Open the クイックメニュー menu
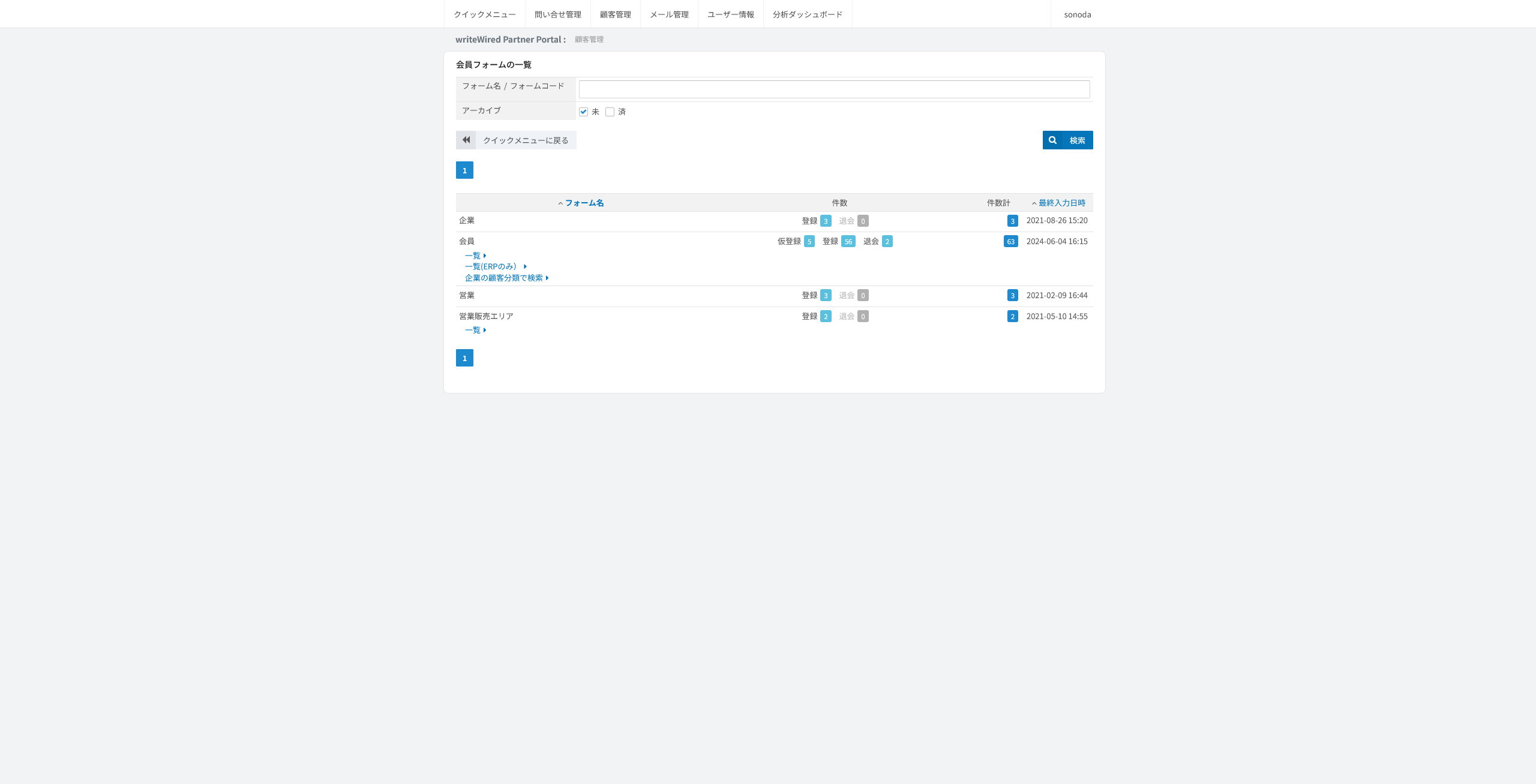This screenshot has width=1536, height=784. [484, 14]
